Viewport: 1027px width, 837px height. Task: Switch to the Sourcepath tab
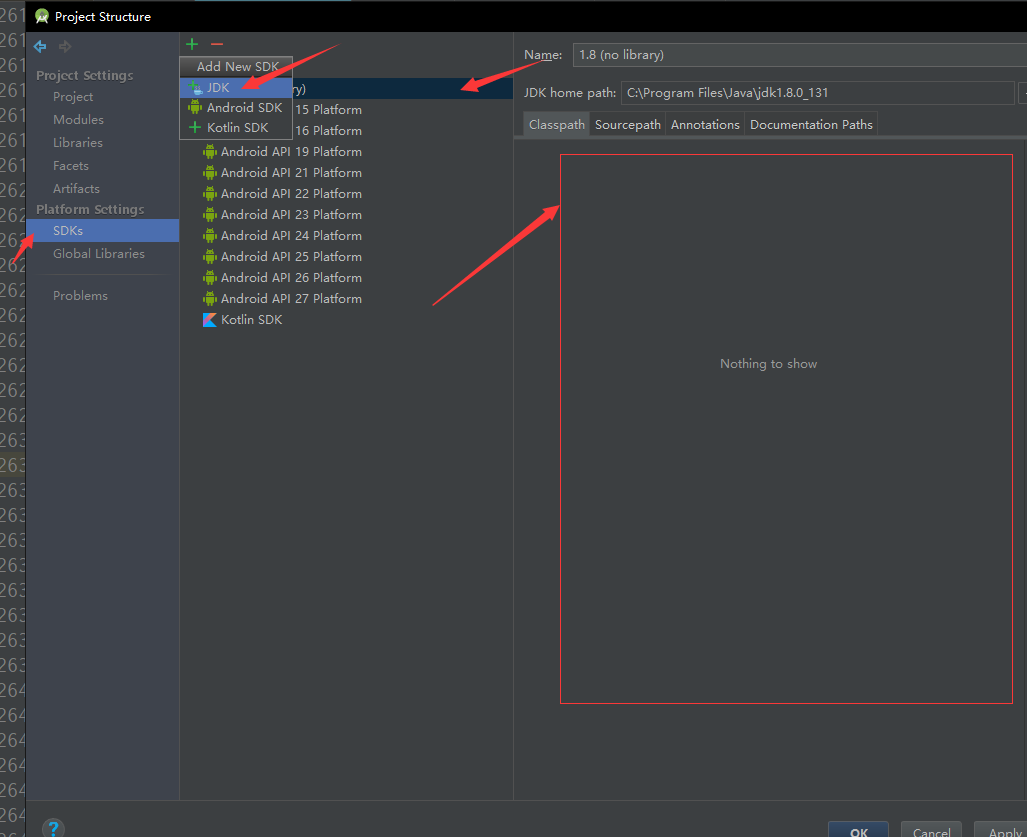(627, 124)
